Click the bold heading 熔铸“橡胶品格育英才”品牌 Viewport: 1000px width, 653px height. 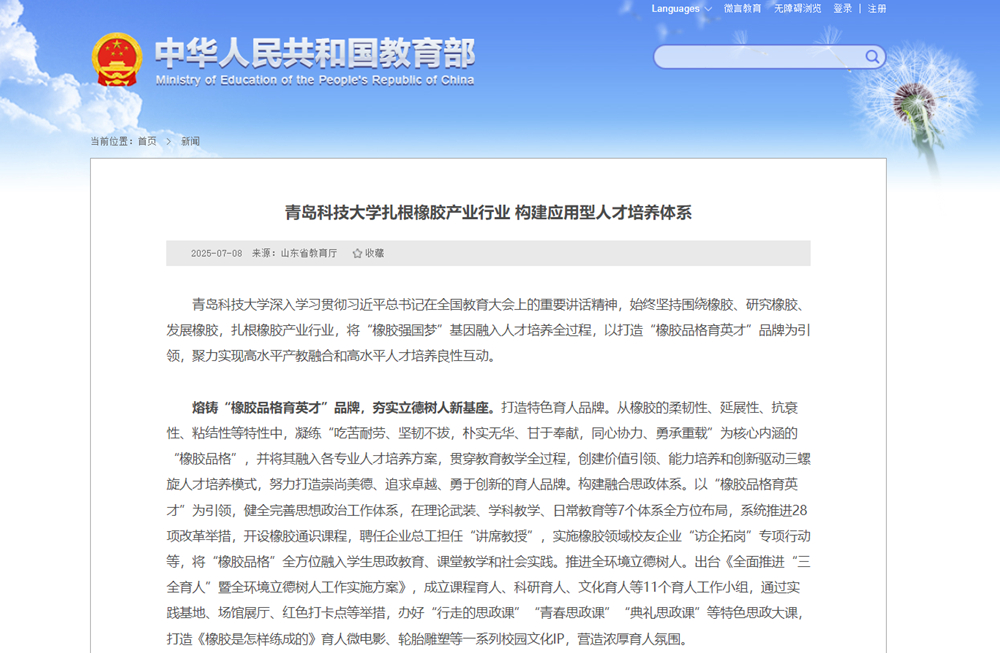click(343, 408)
